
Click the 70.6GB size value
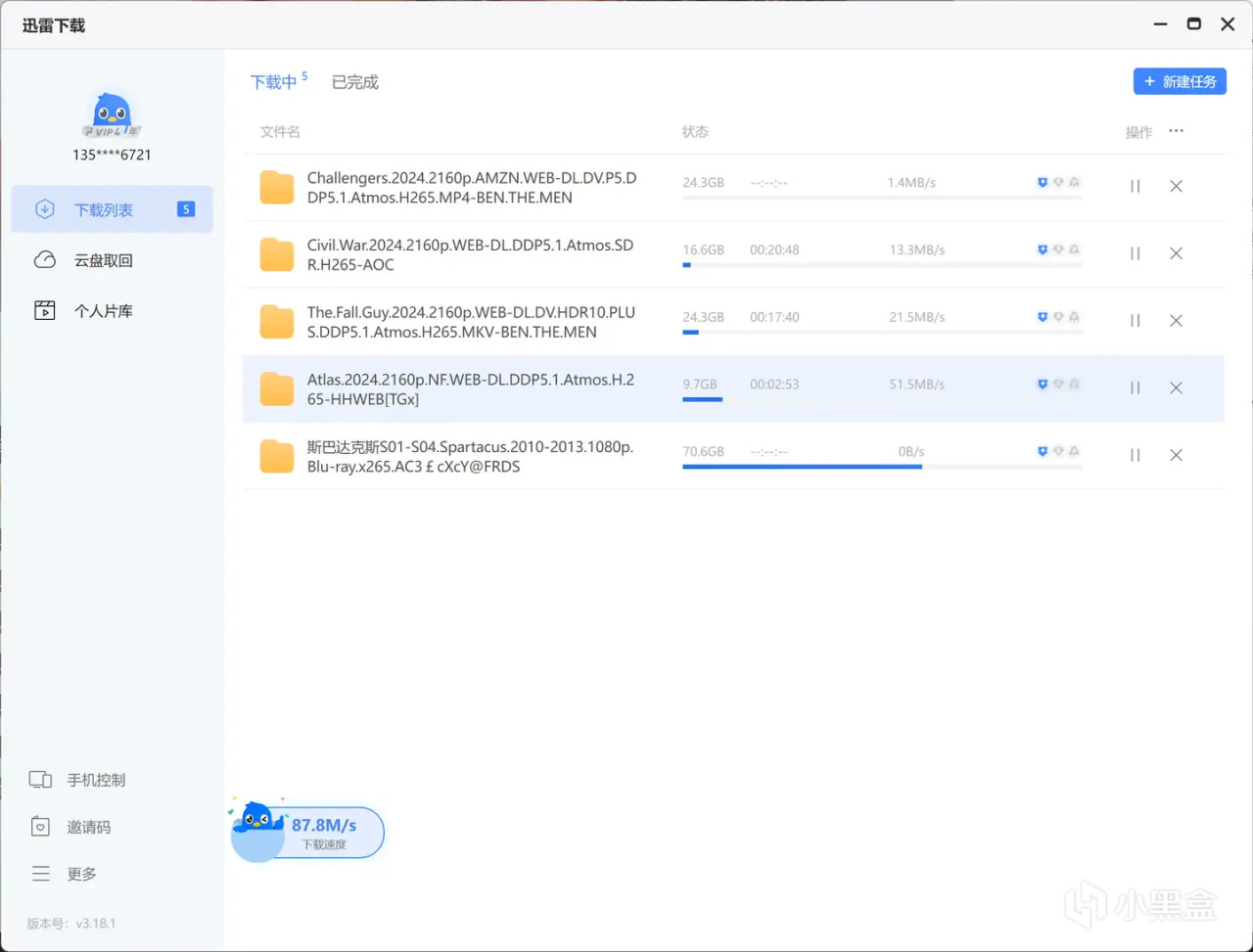click(x=703, y=451)
